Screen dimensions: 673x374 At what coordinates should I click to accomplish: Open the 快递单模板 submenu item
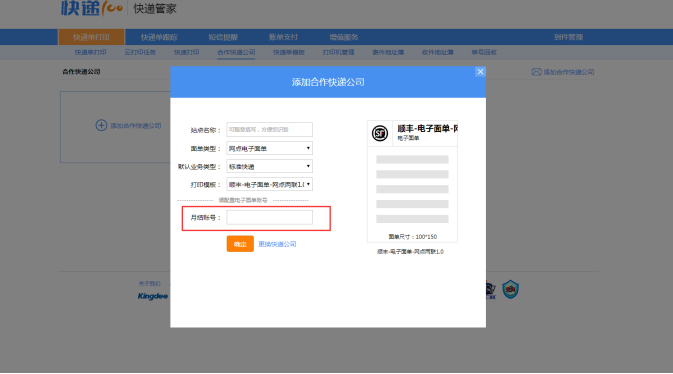289,52
